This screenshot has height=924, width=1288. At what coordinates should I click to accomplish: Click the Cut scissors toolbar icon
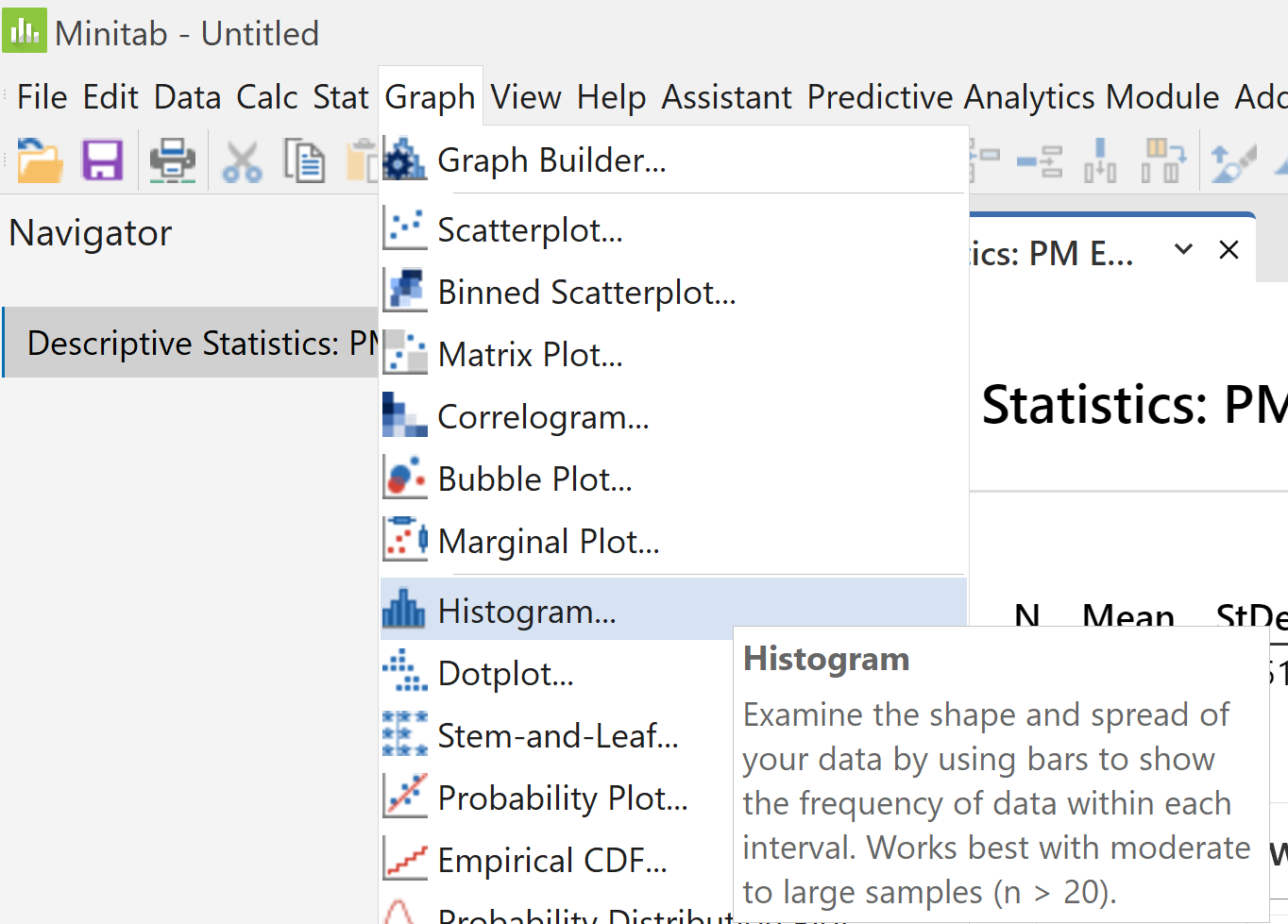pos(243,161)
